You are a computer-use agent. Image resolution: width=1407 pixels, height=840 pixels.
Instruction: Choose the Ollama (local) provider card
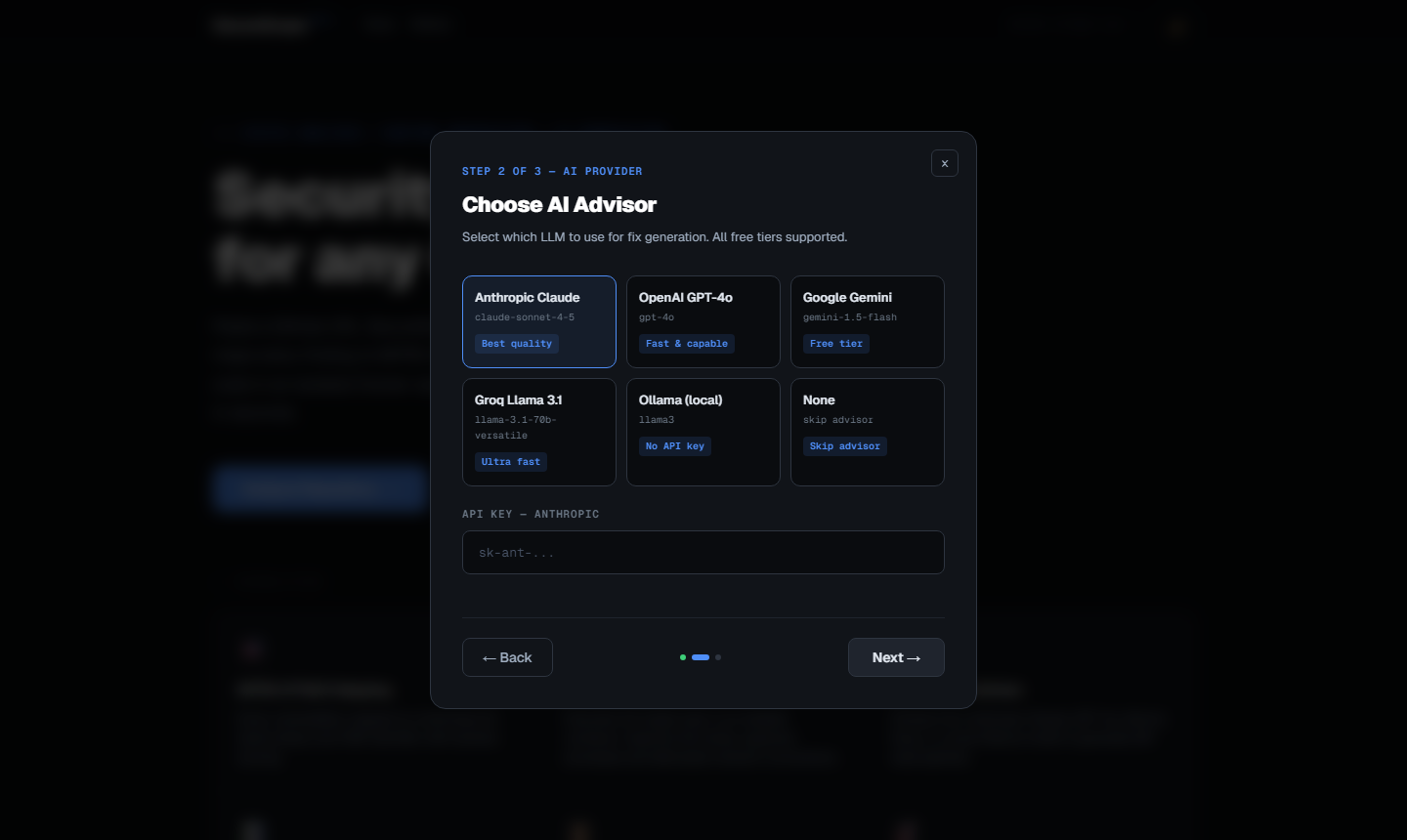coord(703,432)
